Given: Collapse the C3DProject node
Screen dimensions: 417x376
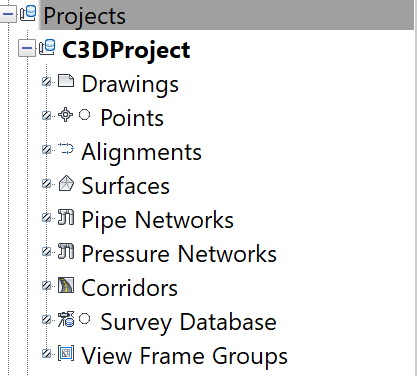Looking at the screenshot, I should coord(27,48).
